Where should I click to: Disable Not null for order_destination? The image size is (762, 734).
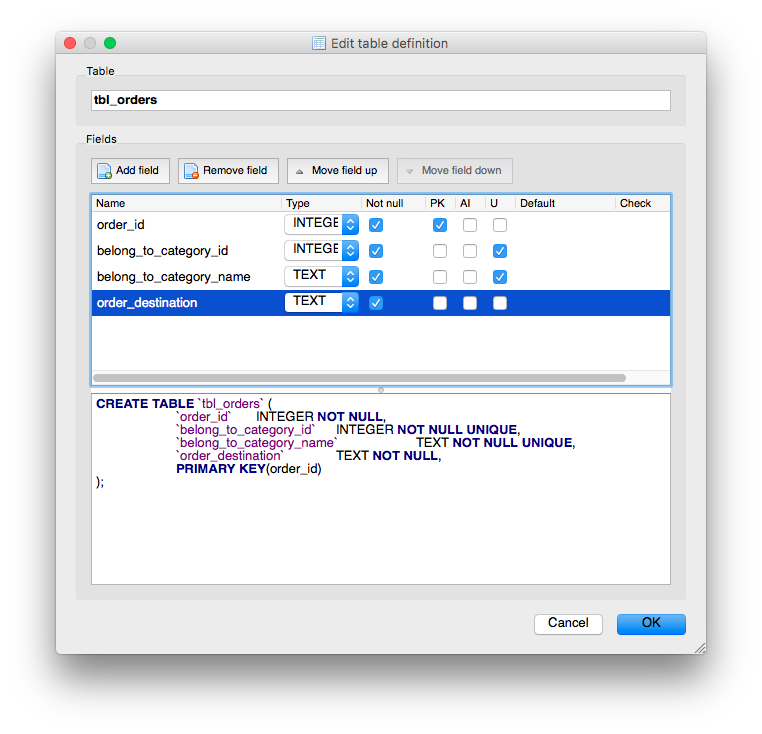tap(376, 303)
